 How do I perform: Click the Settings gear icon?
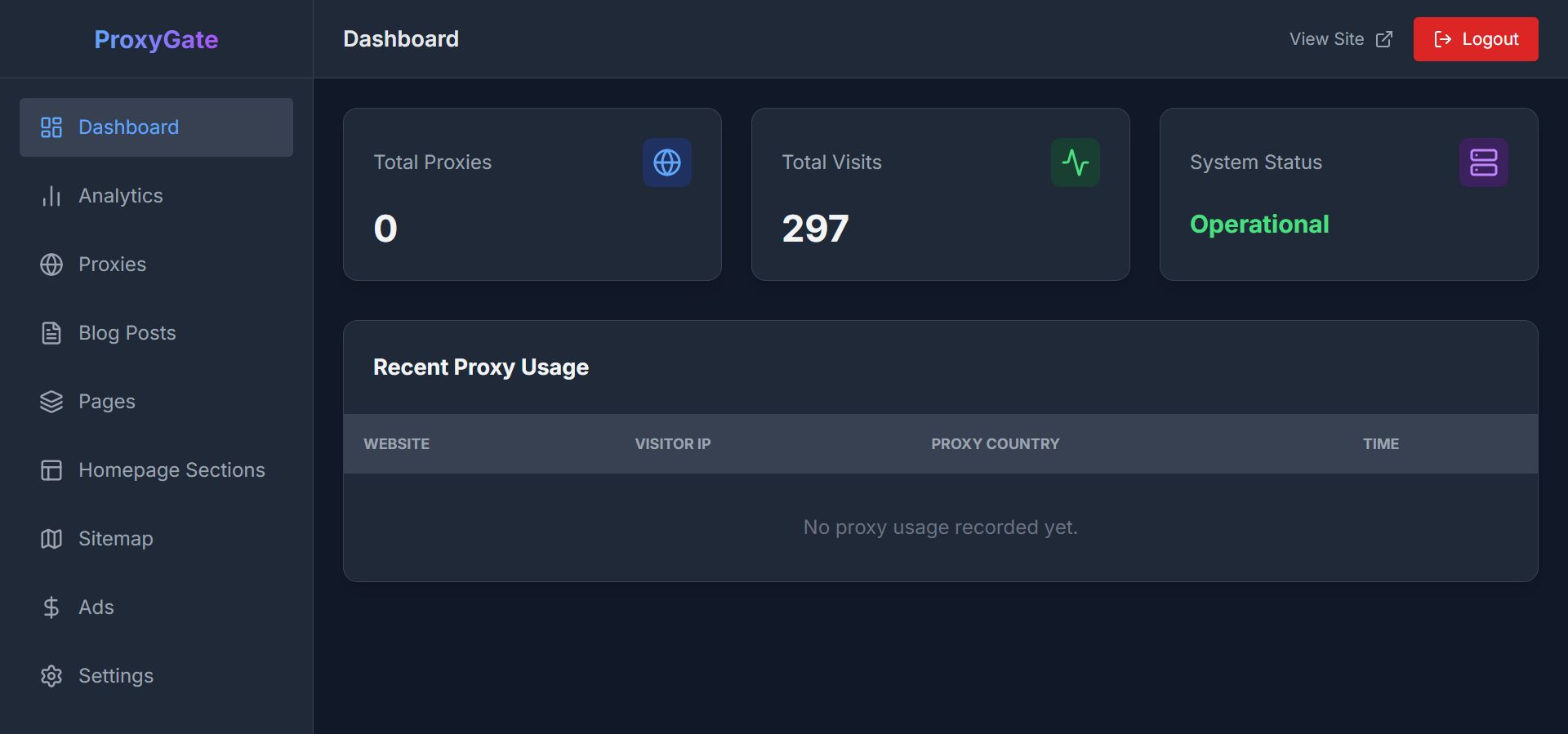(x=51, y=676)
